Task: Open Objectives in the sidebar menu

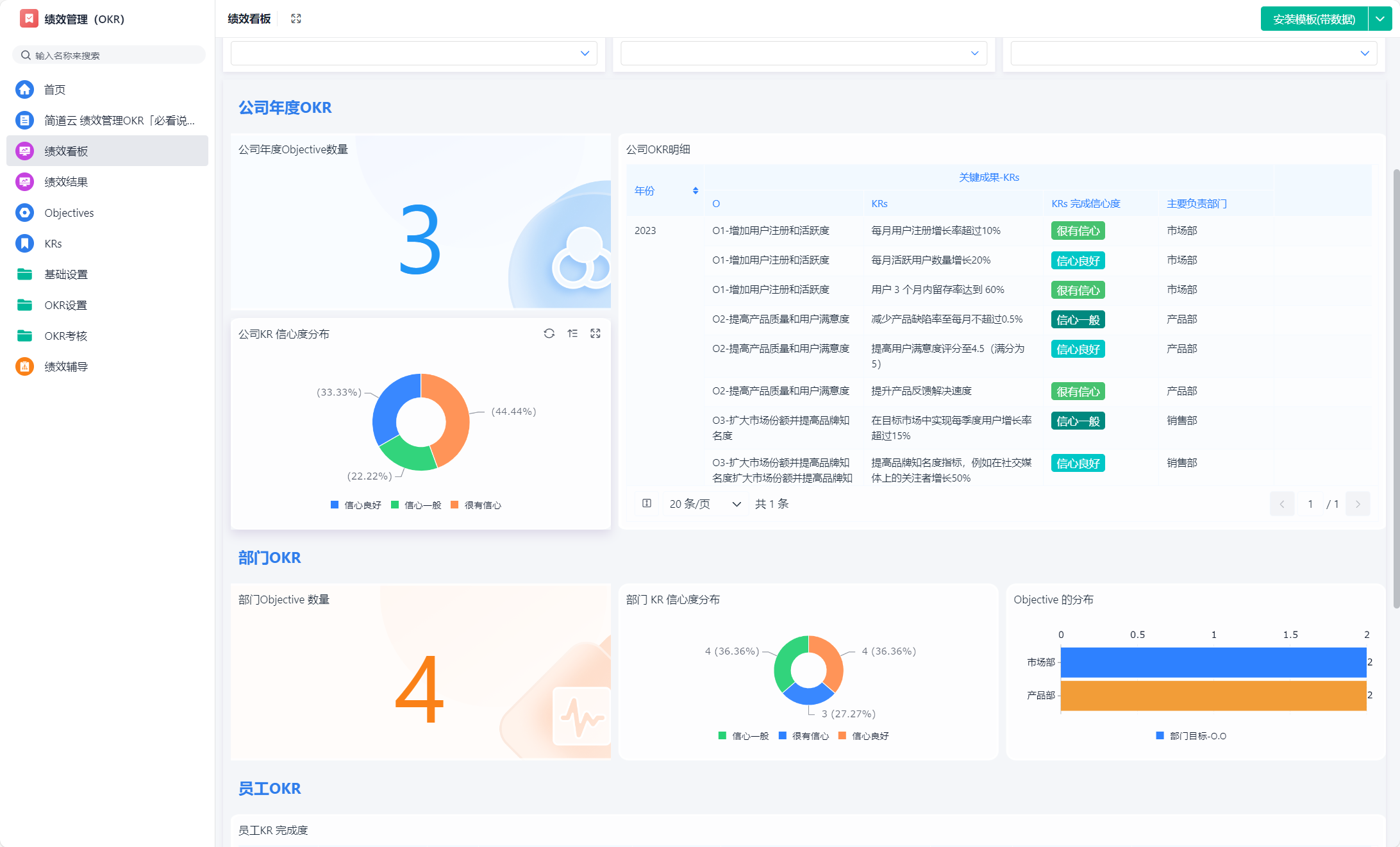Action: [69, 213]
